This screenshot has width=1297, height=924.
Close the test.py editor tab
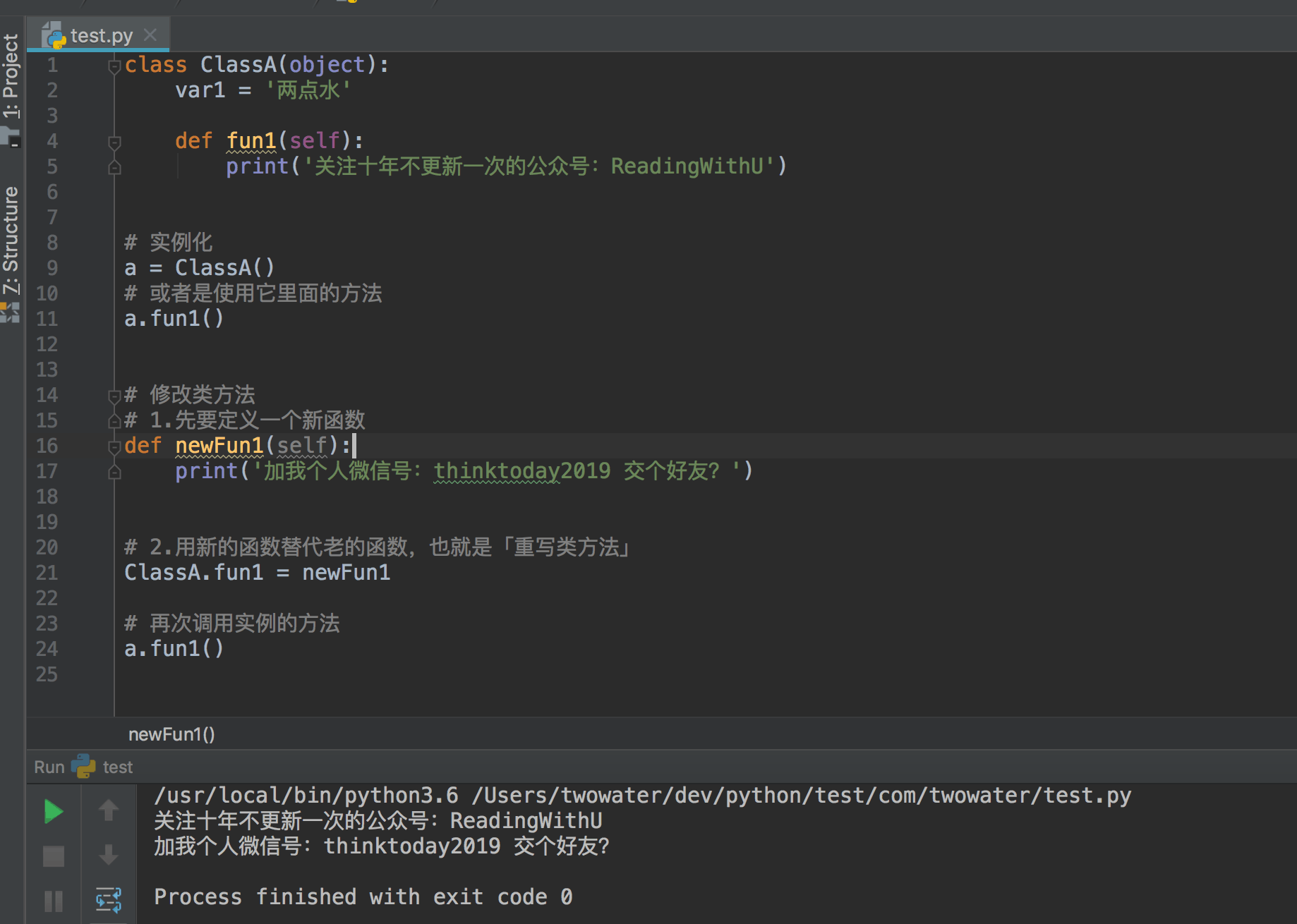[x=150, y=35]
